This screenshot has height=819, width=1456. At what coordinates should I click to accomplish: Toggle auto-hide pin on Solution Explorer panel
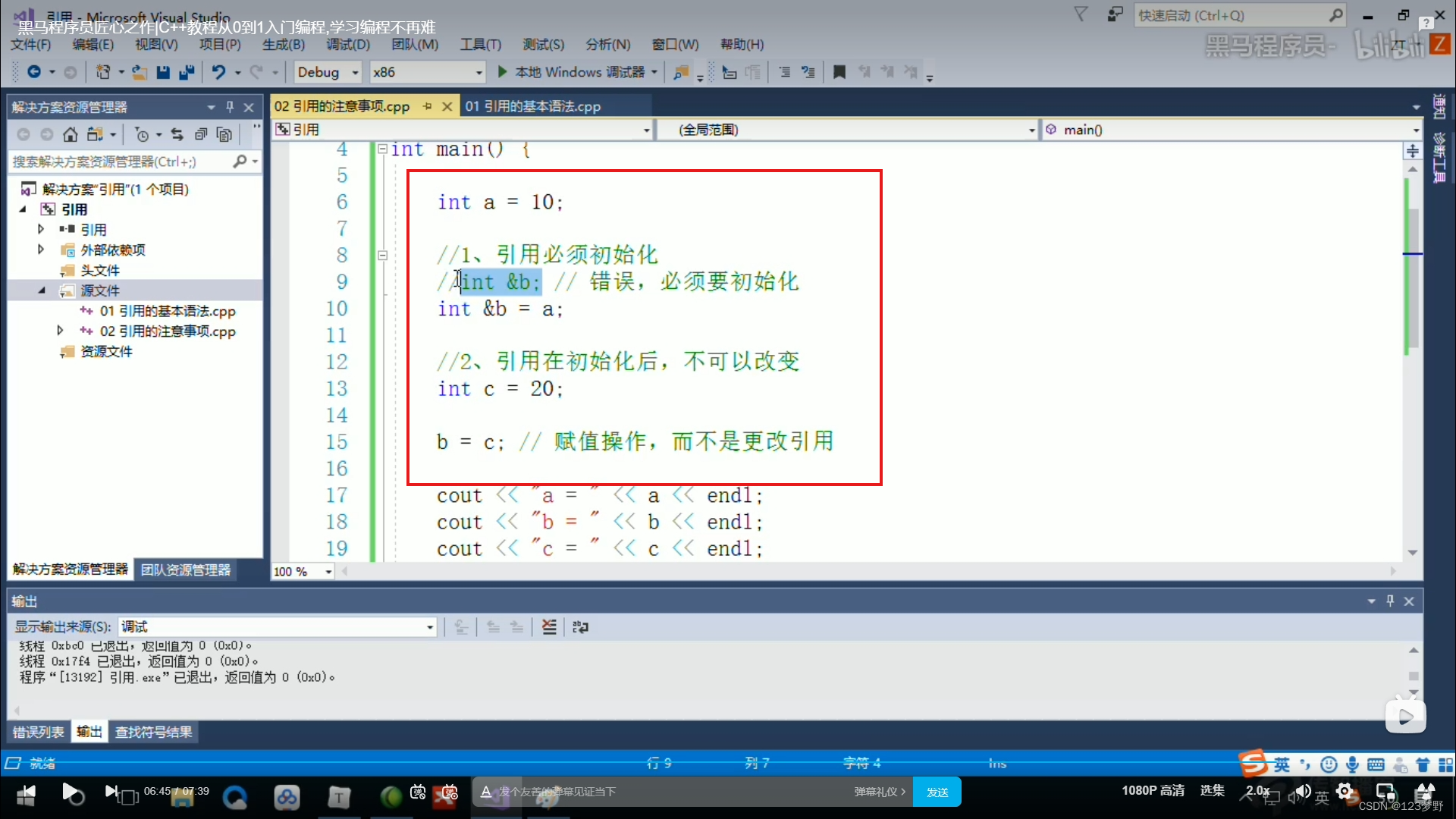point(230,107)
